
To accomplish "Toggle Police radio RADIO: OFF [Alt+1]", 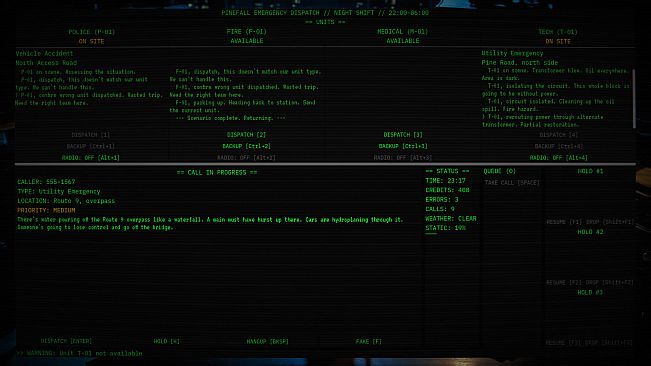I will point(91,158).
